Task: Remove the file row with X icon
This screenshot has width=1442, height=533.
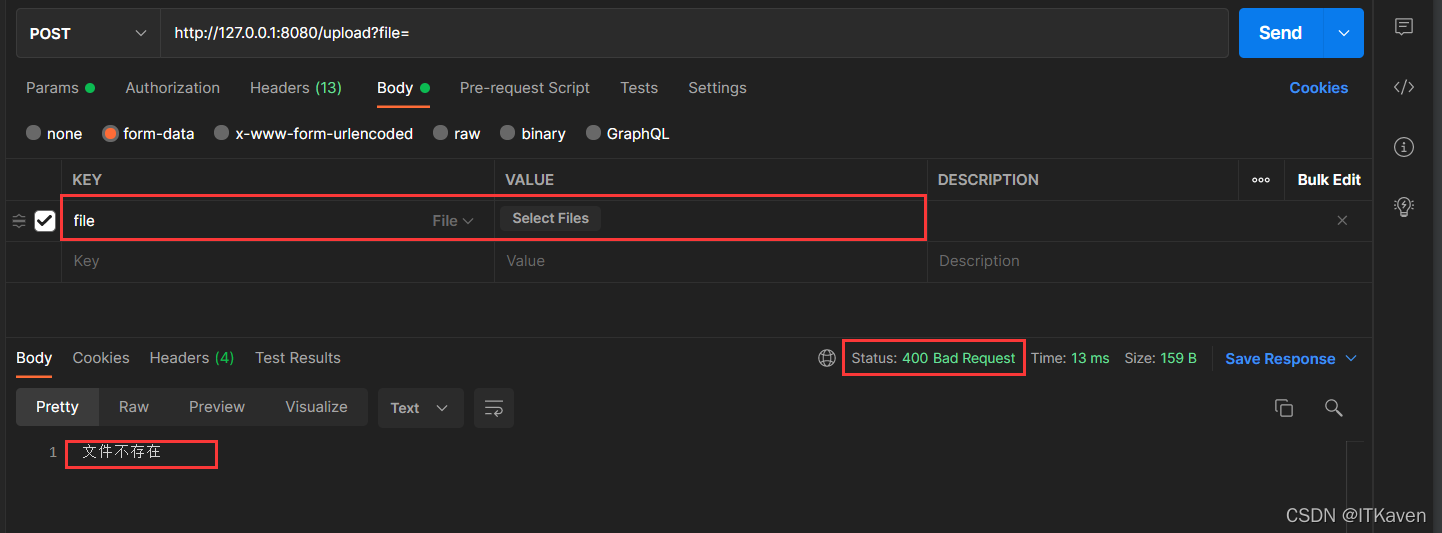Action: [1342, 221]
